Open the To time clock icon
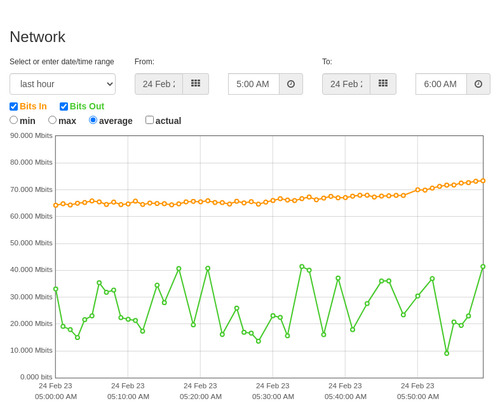500x403 pixels. point(478,84)
